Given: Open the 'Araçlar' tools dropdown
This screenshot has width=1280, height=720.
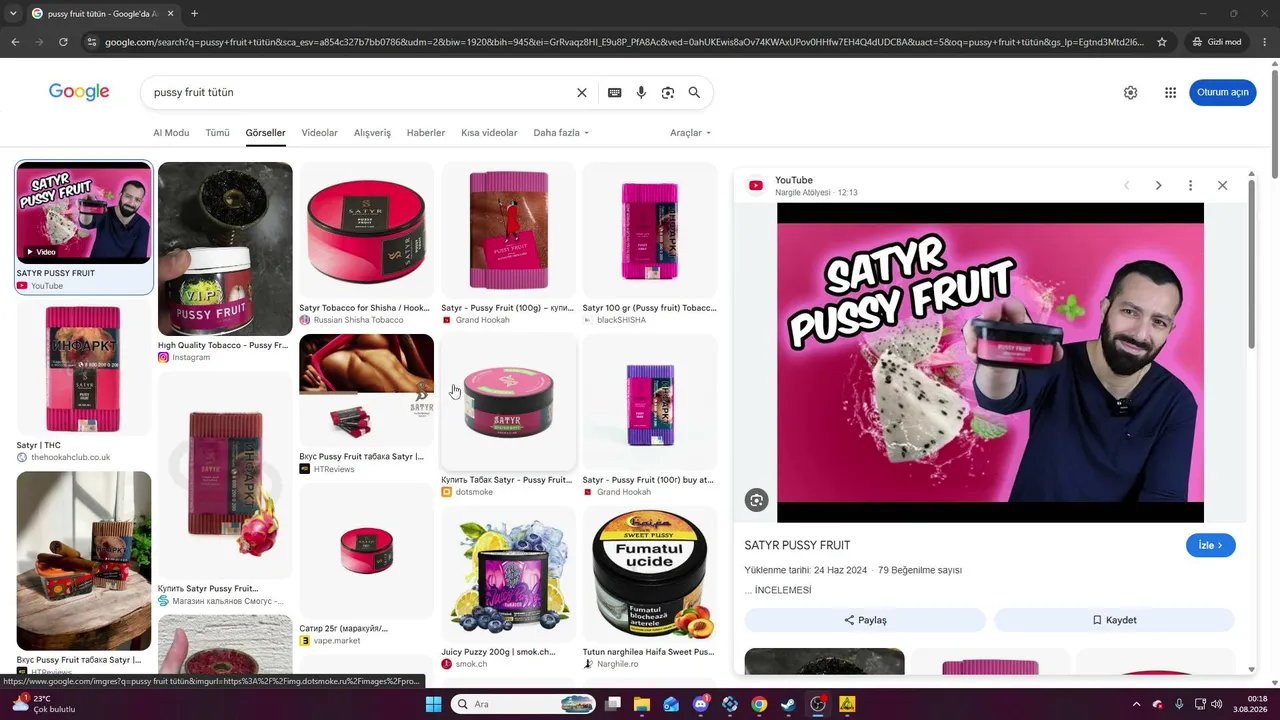Looking at the screenshot, I should (691, 133).
